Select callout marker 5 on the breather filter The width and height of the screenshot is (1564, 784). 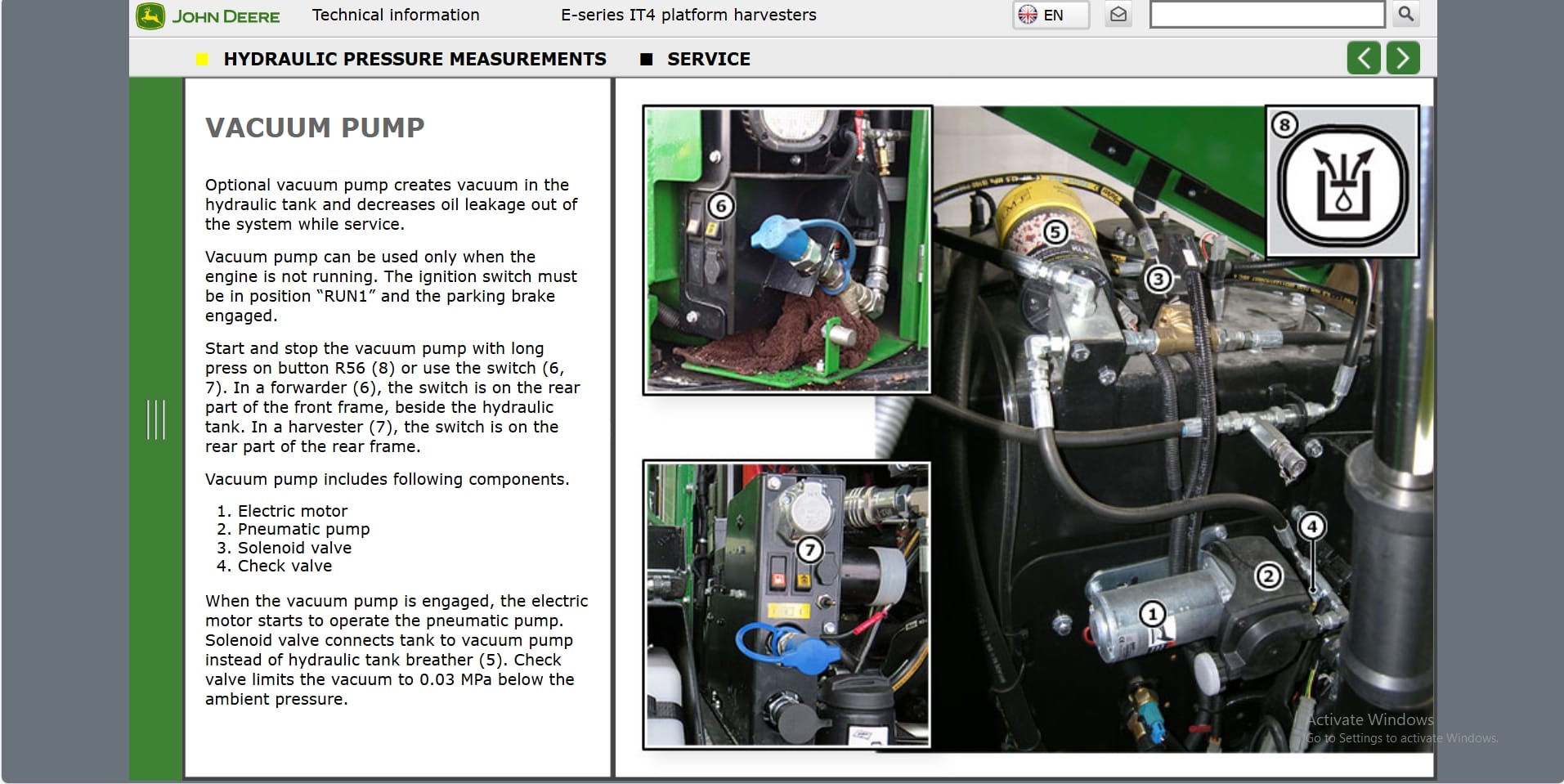pyautogui.click(x=1056, y=231)
